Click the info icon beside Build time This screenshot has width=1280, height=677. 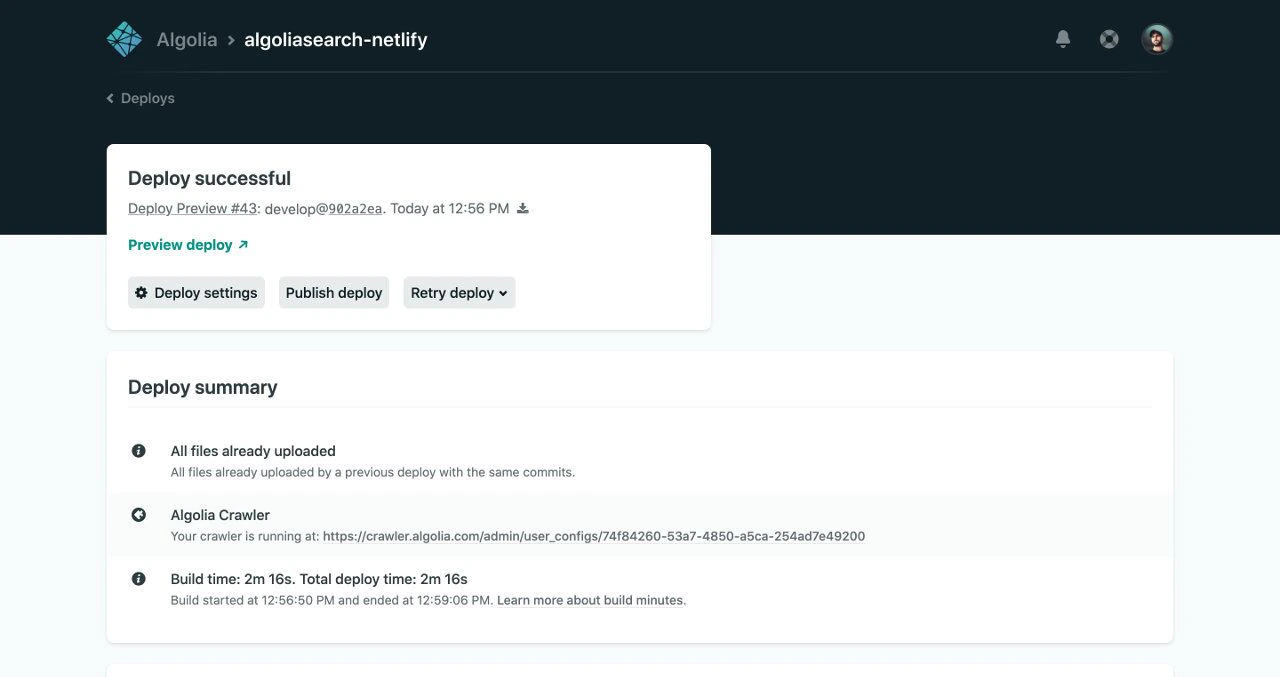(139, 579)
